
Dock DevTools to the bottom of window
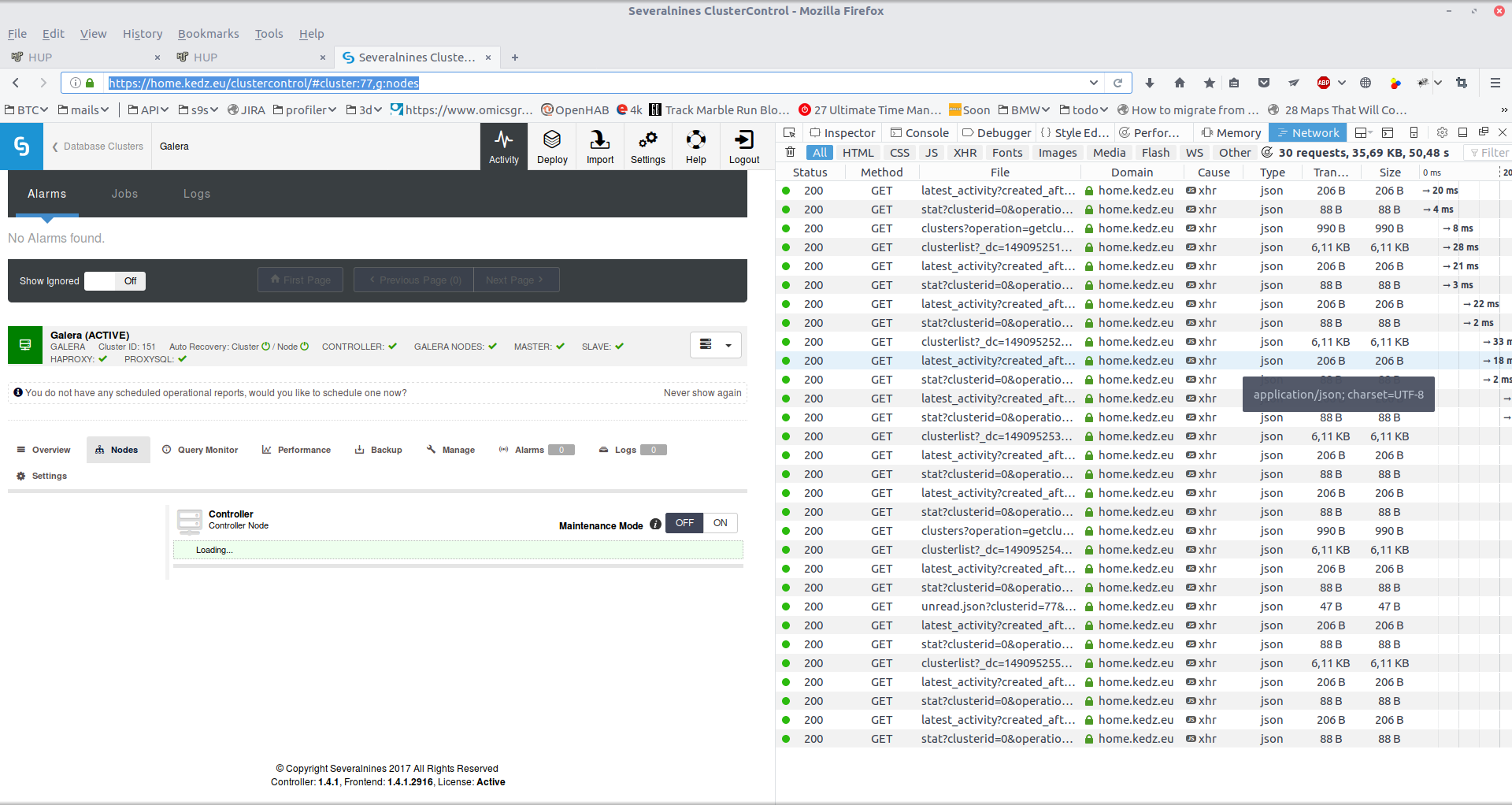point(1462,132)
